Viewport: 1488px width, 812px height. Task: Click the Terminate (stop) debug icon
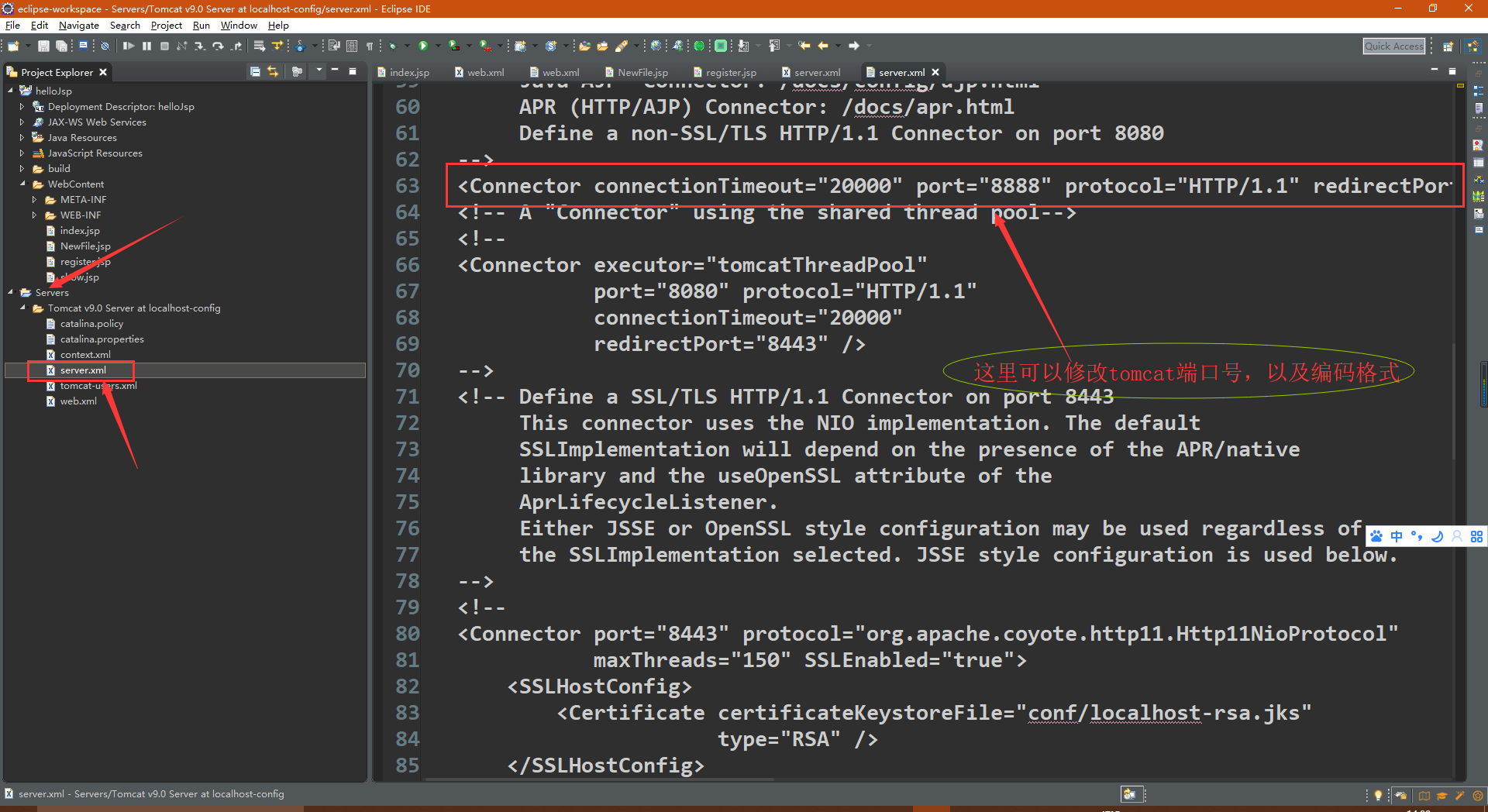pyautogui.click(x=164, y=46)
